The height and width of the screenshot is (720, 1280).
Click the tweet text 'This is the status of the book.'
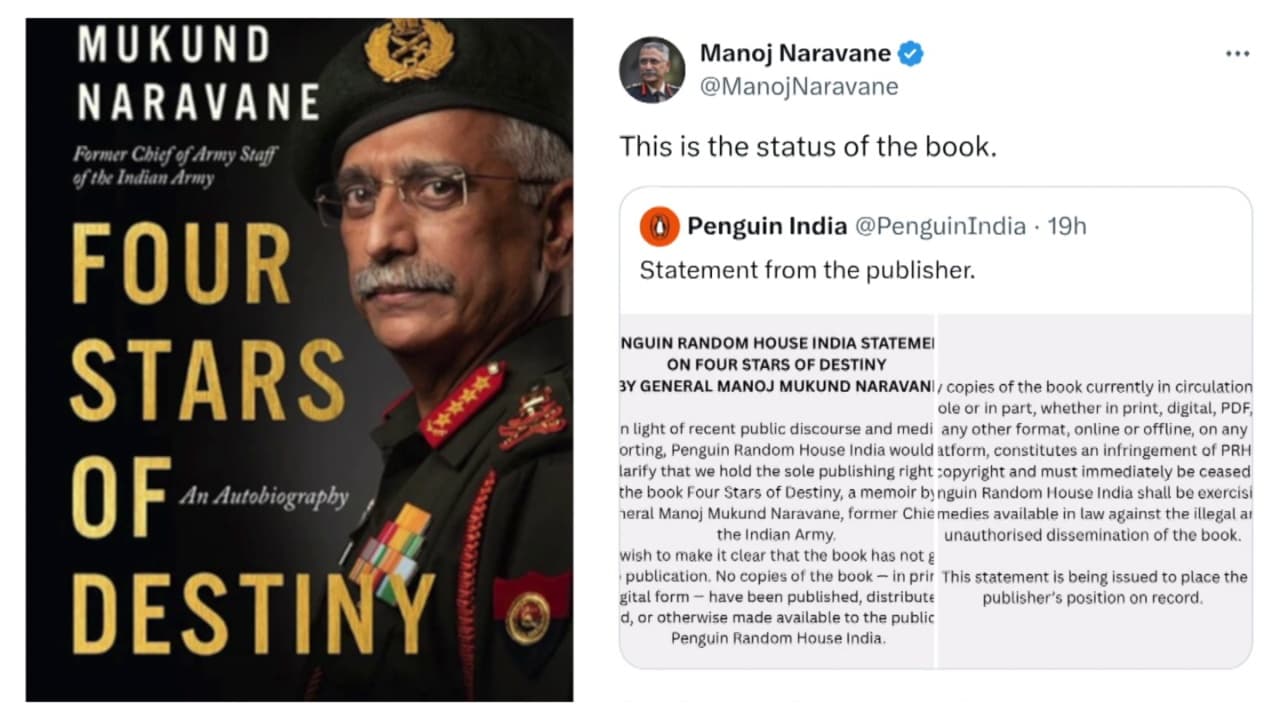point(808,146)
